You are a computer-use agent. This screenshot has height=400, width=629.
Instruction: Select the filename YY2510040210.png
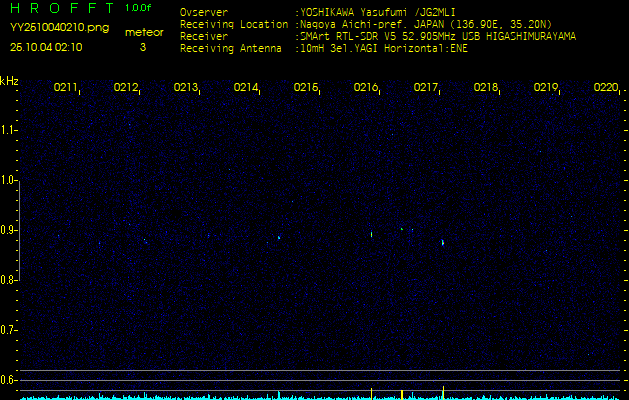54,28
